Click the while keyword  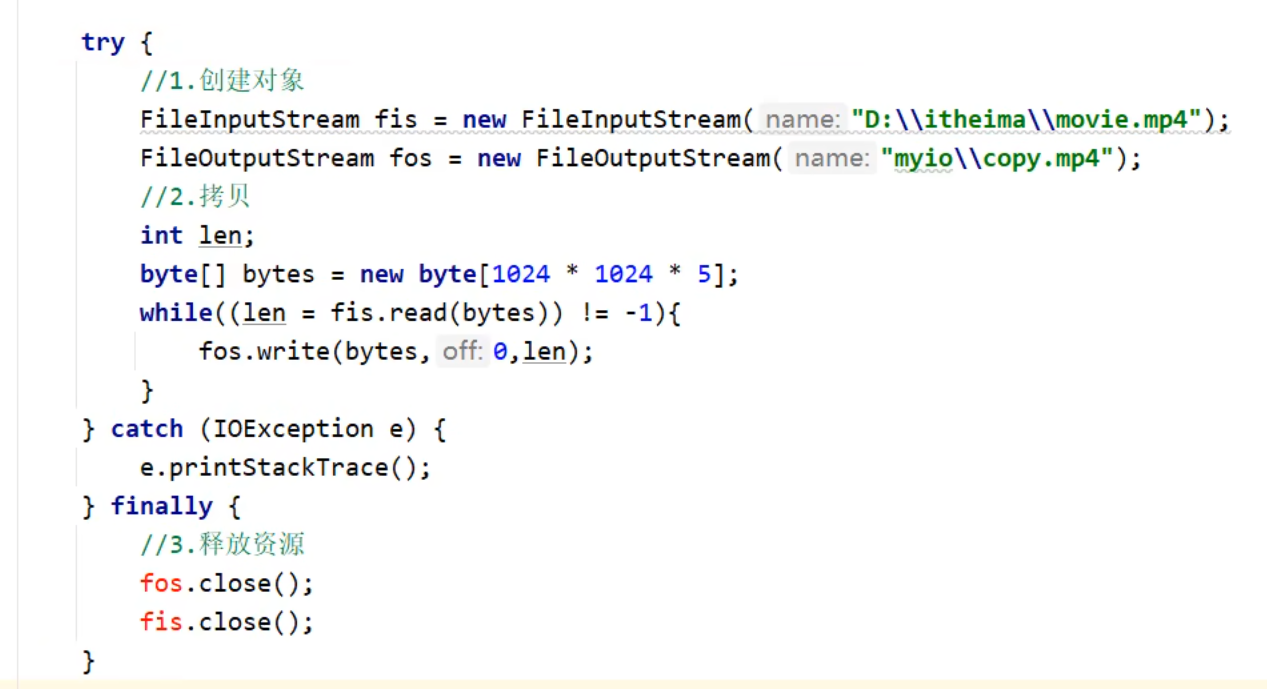(x=175, y=313)
